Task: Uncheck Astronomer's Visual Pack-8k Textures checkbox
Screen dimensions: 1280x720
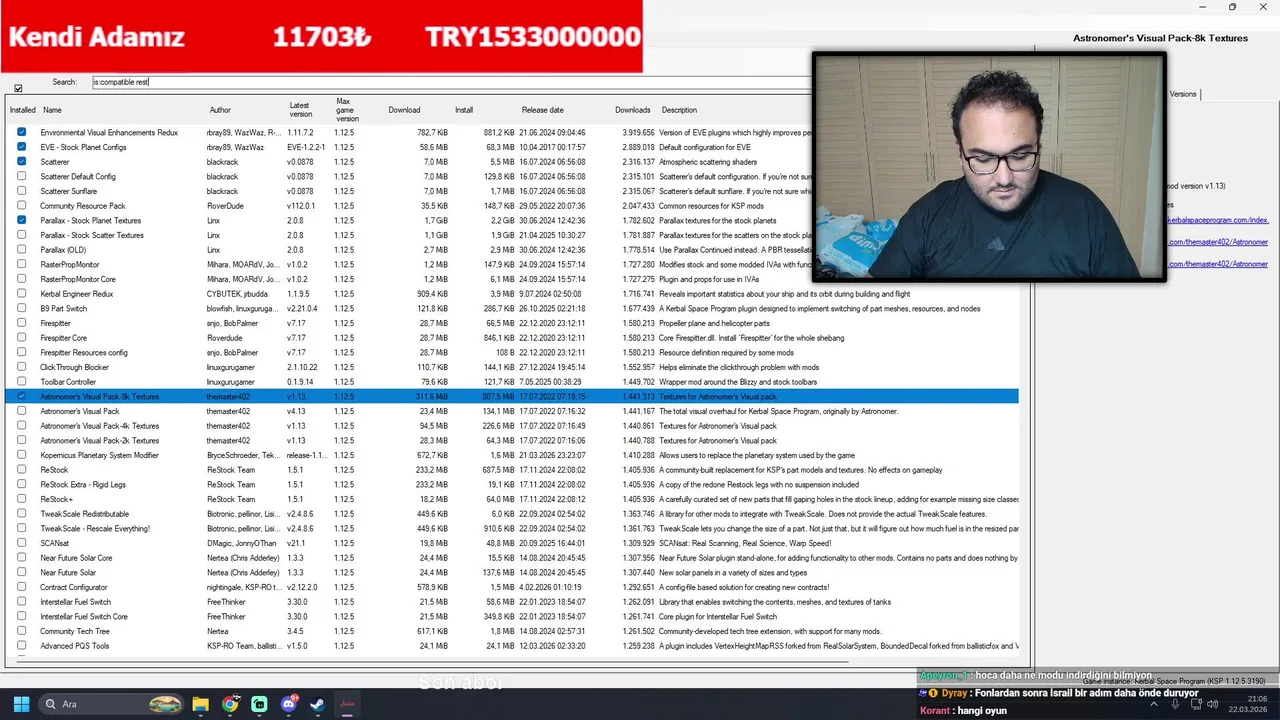Action: point(21,396)
